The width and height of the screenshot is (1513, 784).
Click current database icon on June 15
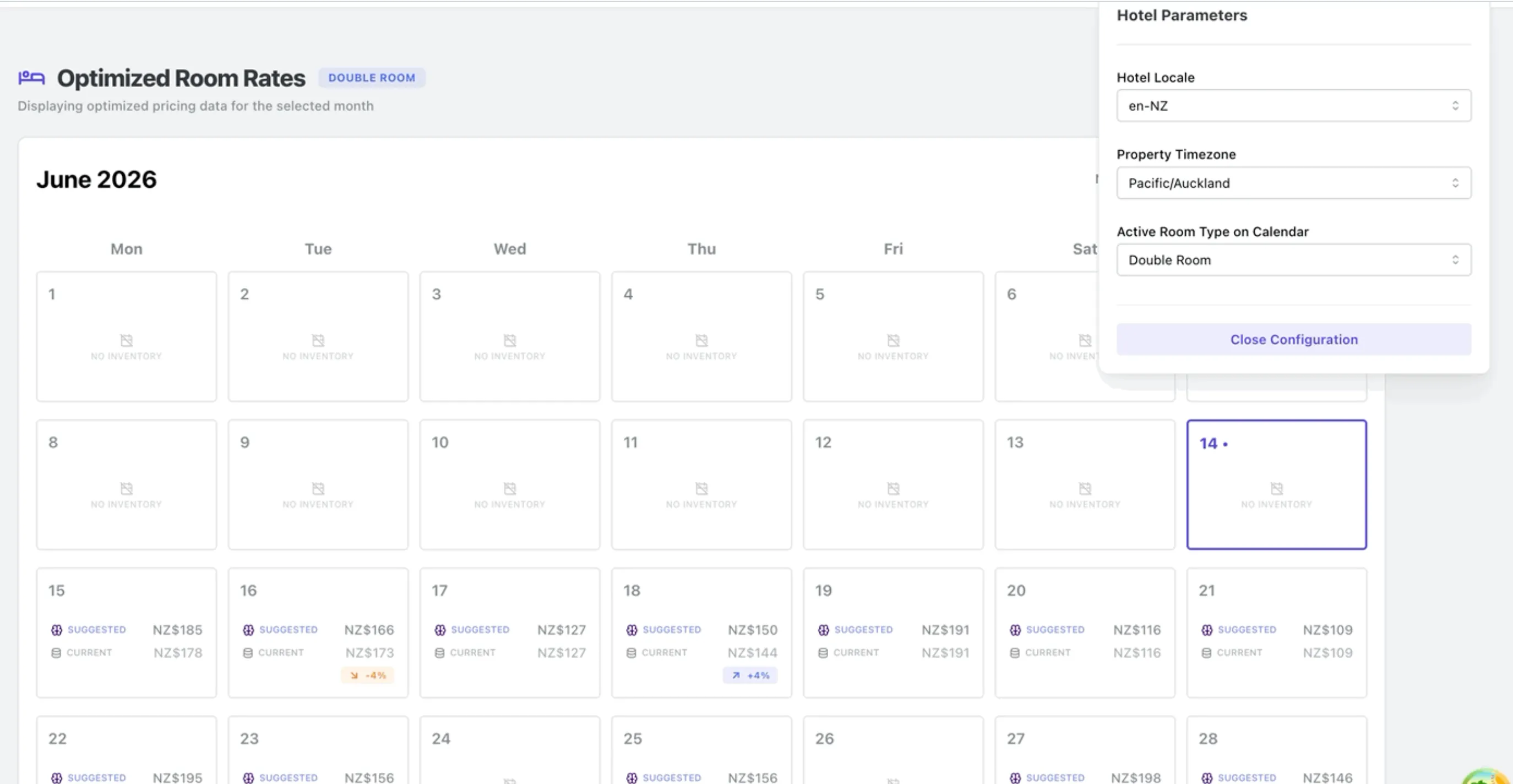tap(56, 653)
